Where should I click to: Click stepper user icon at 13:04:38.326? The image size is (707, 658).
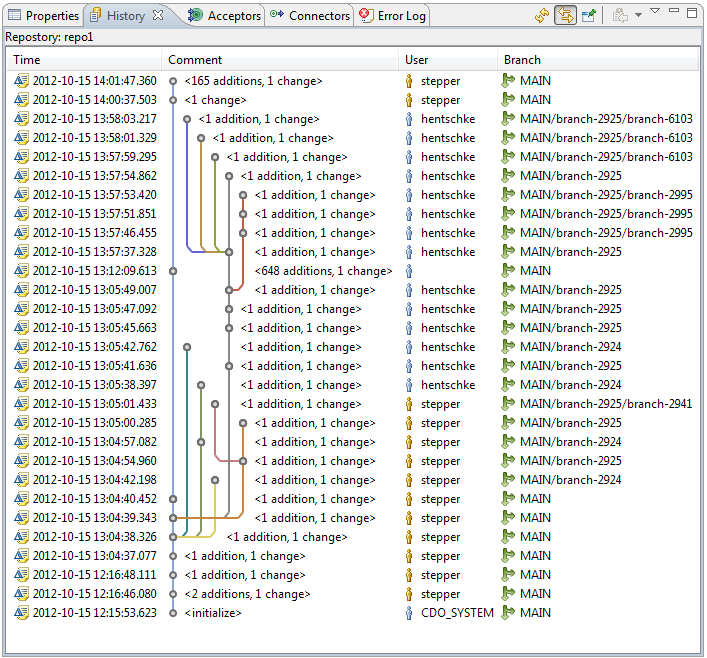click(x=409, y=537)
